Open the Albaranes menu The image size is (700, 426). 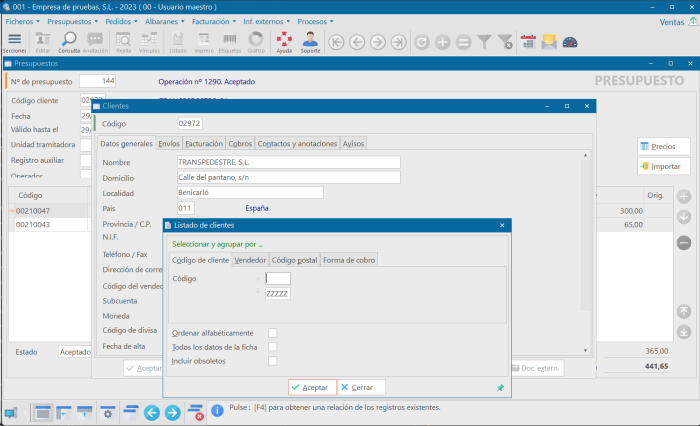click(164, 21)
